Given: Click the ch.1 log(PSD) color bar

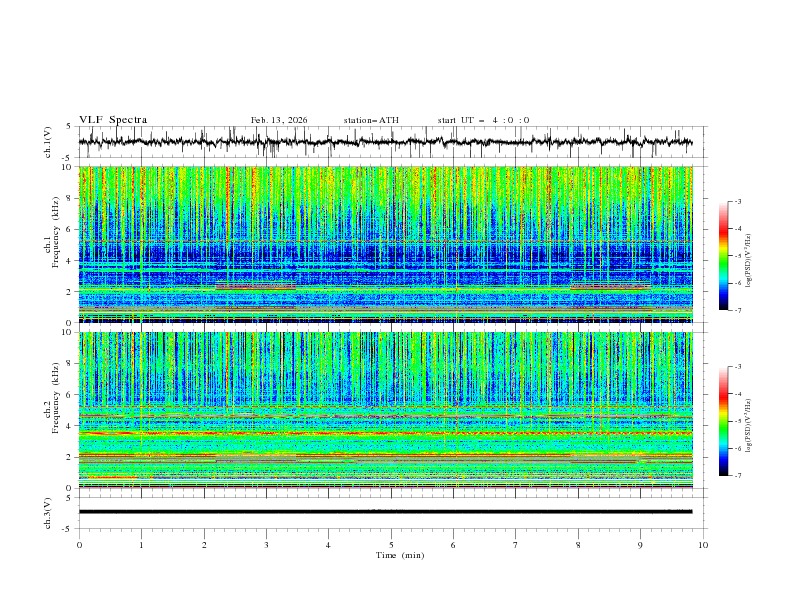Looking at the screenshot, I should point(723,255).
